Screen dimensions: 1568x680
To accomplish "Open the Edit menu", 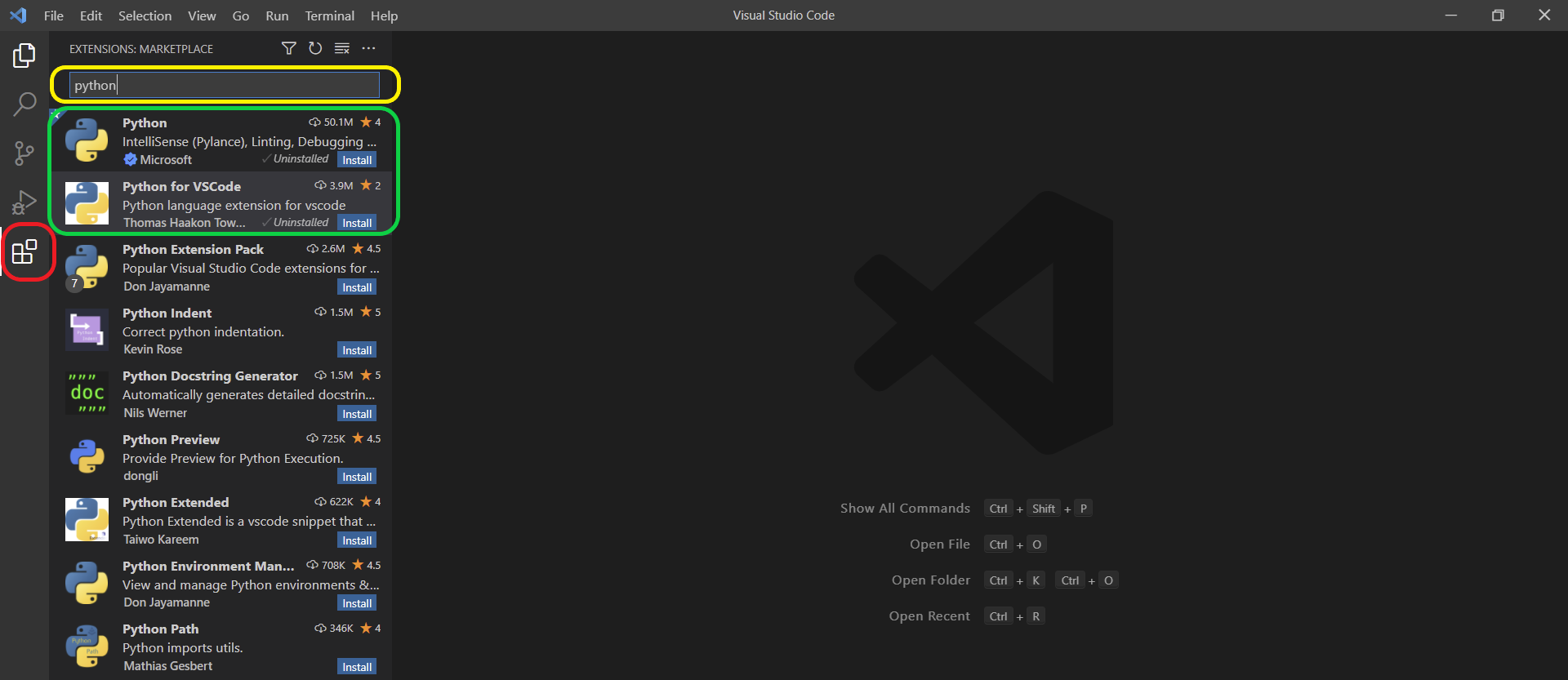I will coord(91,16).
